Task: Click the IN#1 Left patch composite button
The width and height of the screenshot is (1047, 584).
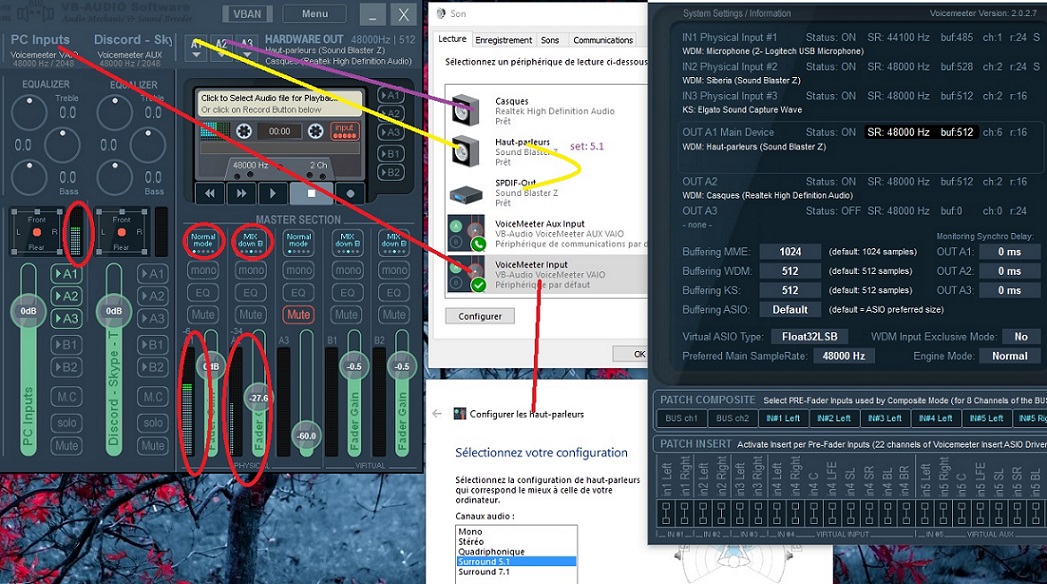Action: point(783,418)
